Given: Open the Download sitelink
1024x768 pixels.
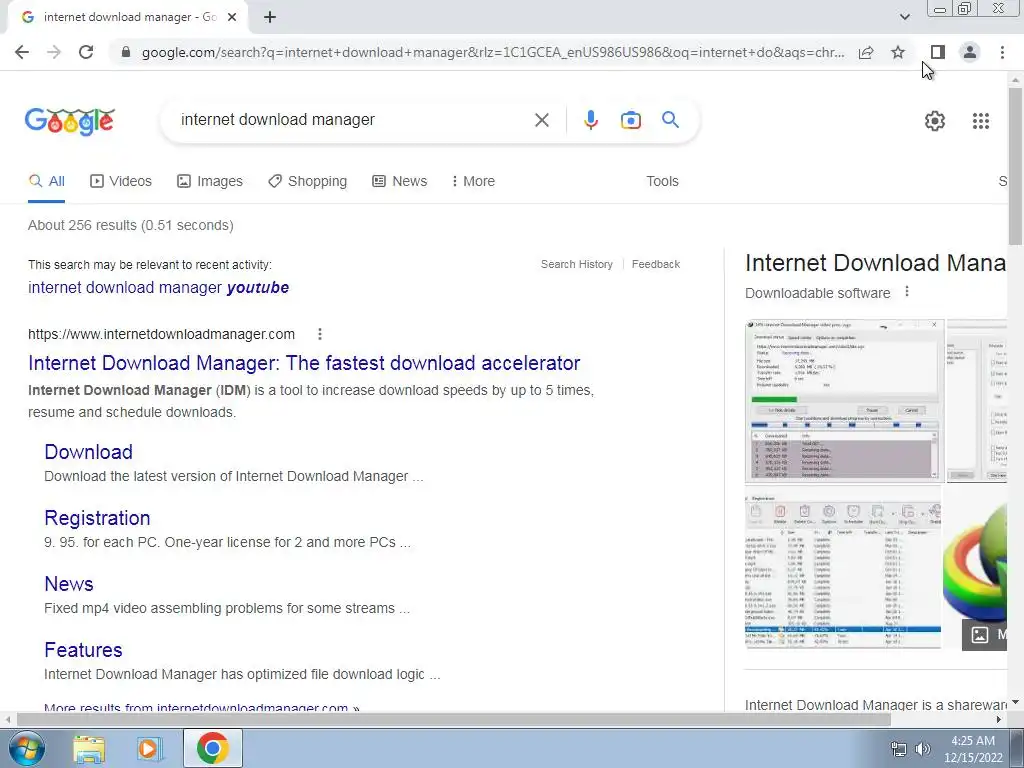Looking at the screenshot, I should 89,452.
